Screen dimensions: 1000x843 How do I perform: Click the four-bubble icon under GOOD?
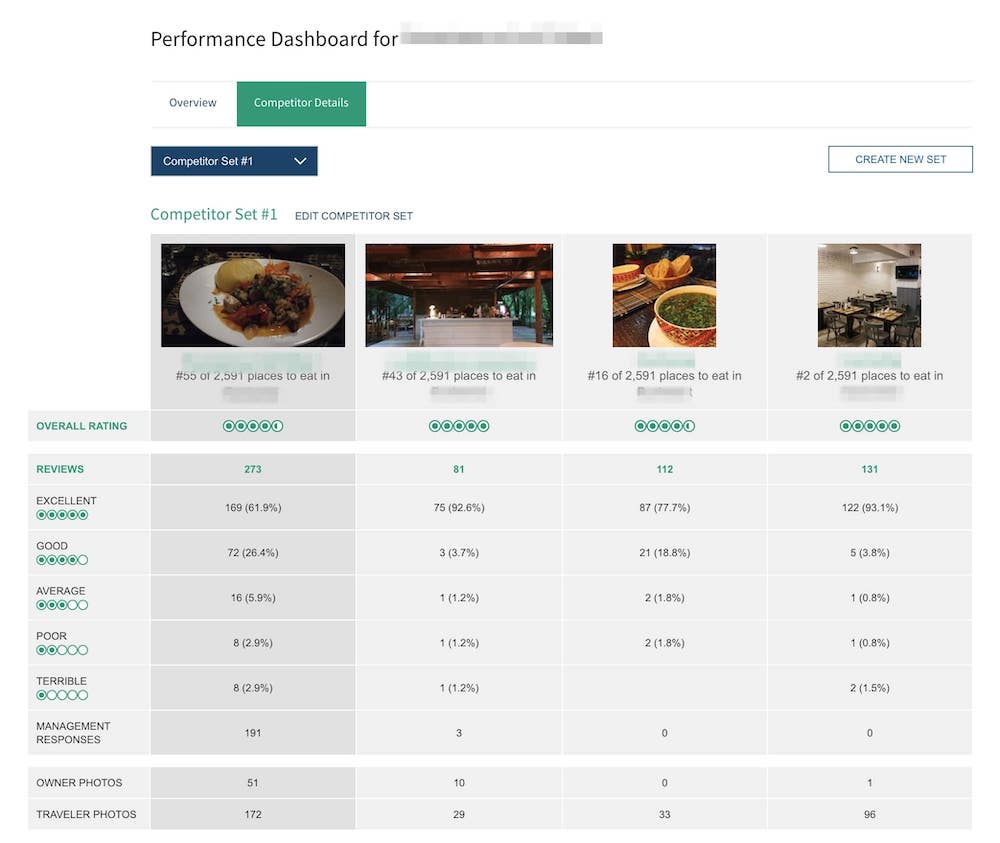tap(62, 561)
